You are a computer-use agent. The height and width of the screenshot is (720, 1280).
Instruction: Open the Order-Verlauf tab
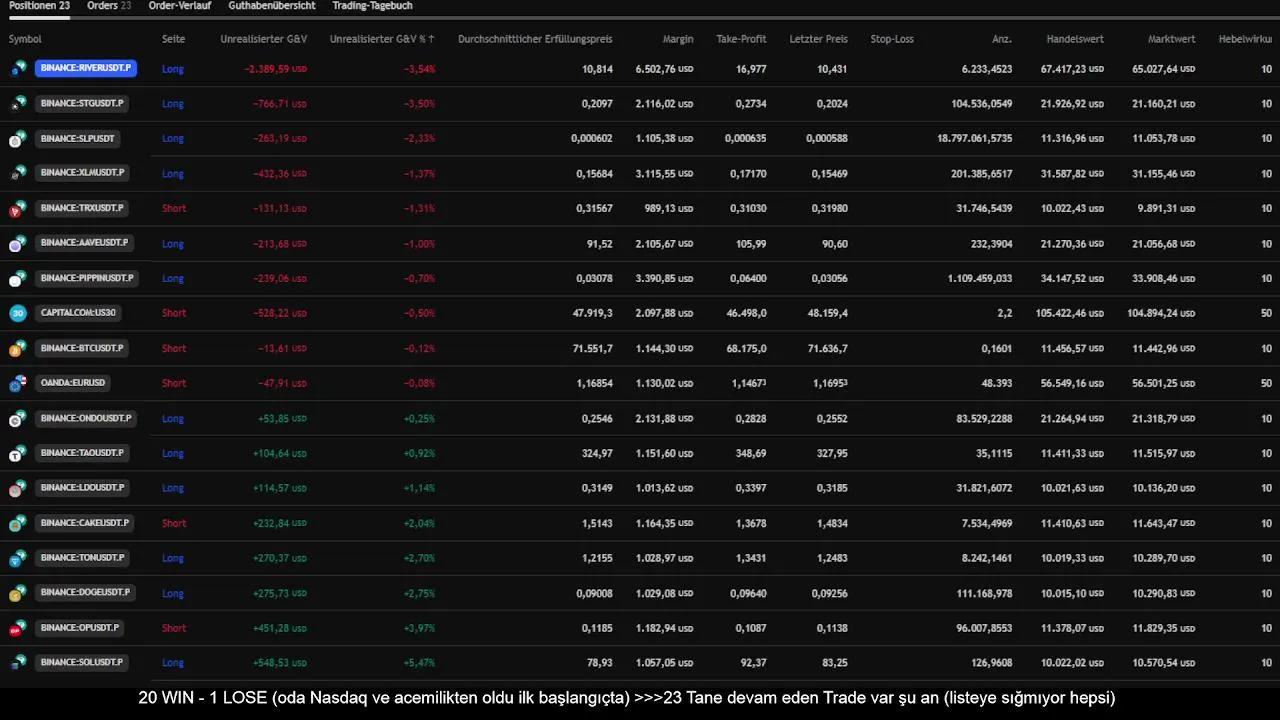179,6
